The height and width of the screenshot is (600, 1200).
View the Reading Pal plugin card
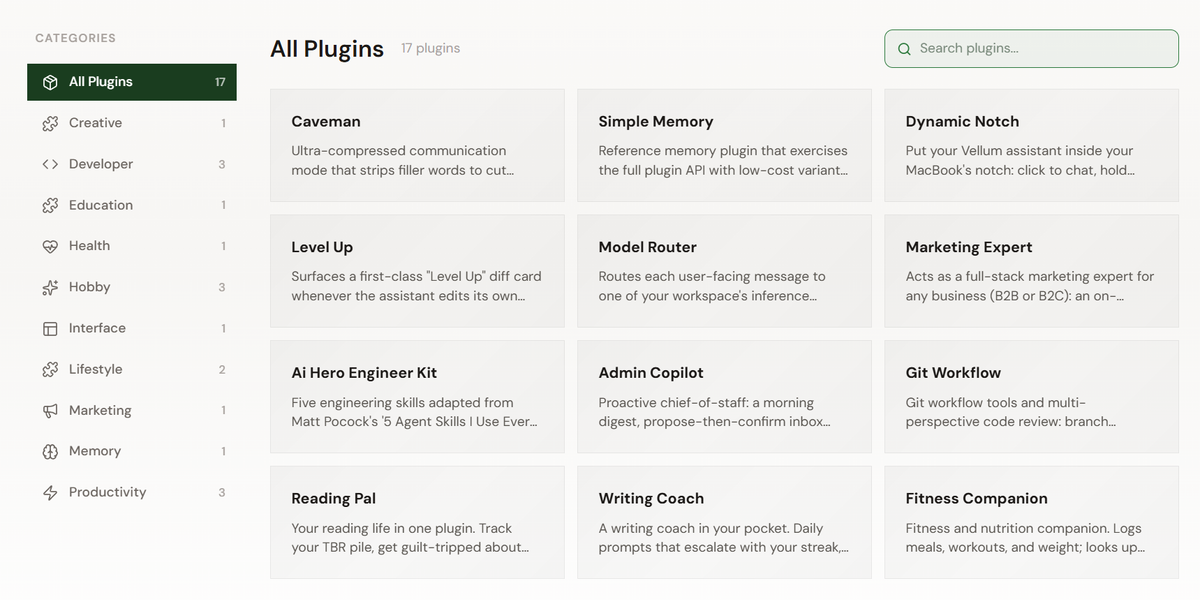pos(417,522)
